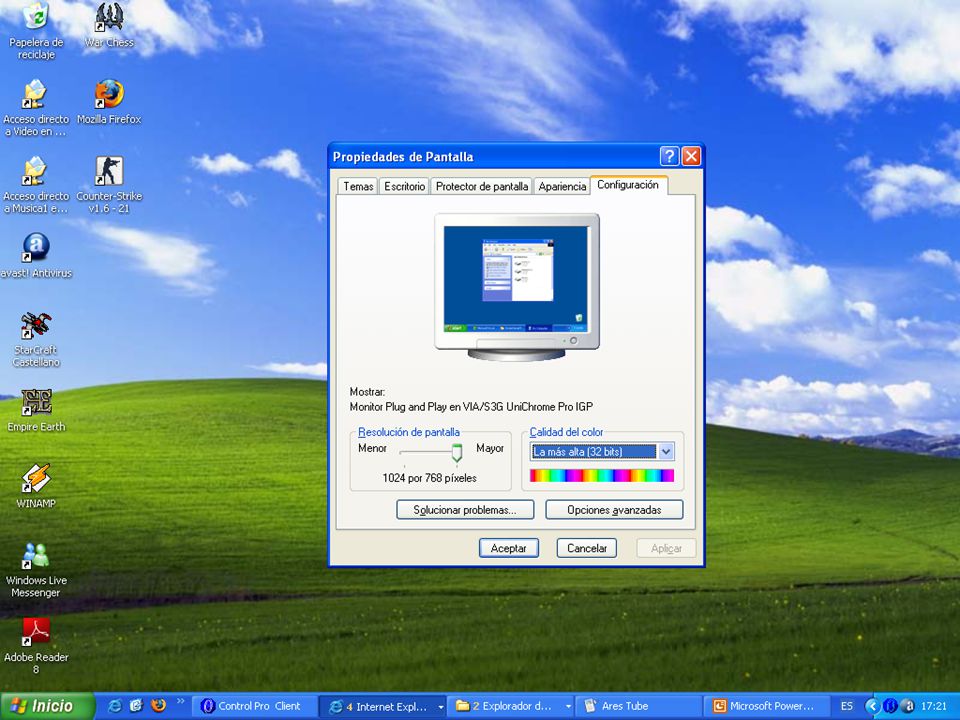Image resolution: width=960 pixels, height=720 pixels.
Task: Select the Counter-Strike v1.6 desktop icon
Action: tap(109, 185)
